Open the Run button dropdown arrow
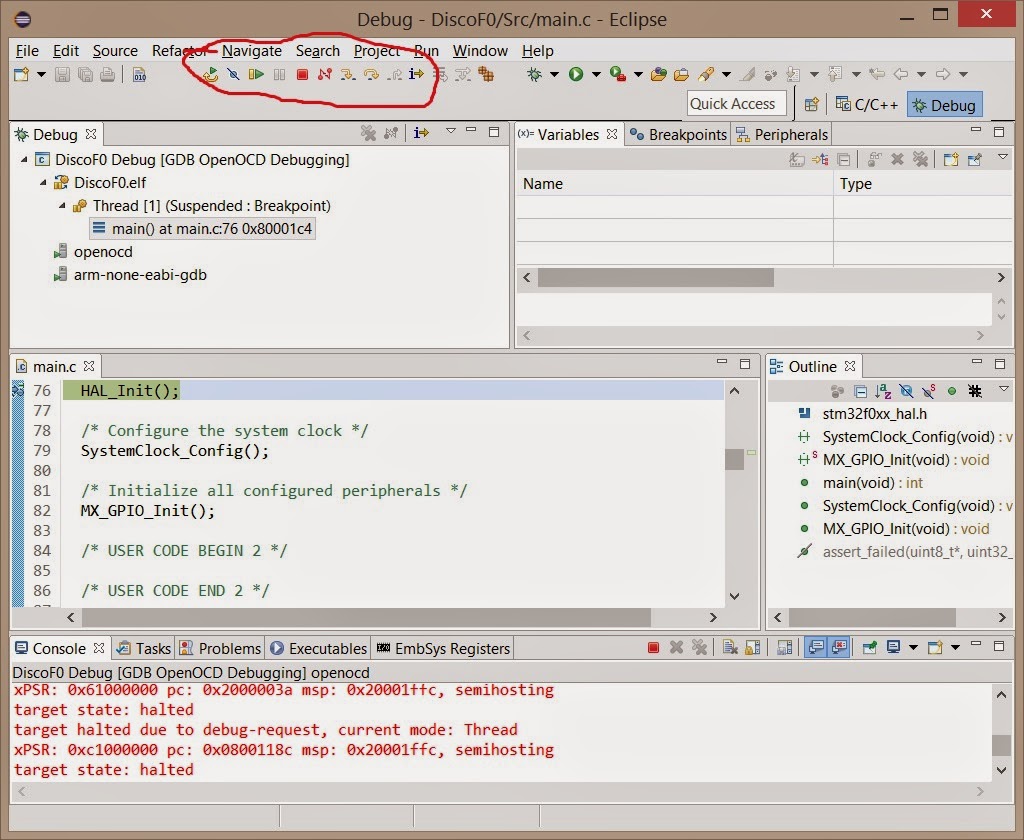 point(596,74)
